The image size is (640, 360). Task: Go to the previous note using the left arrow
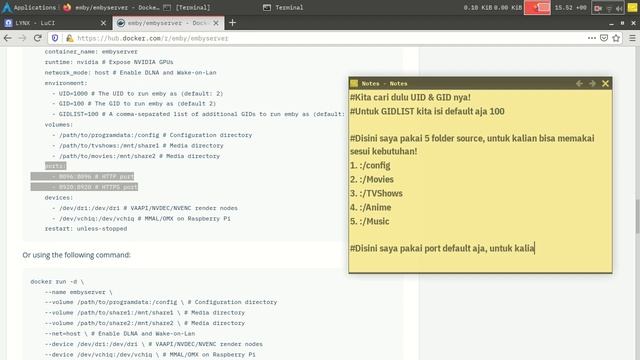tap(579, 83)
